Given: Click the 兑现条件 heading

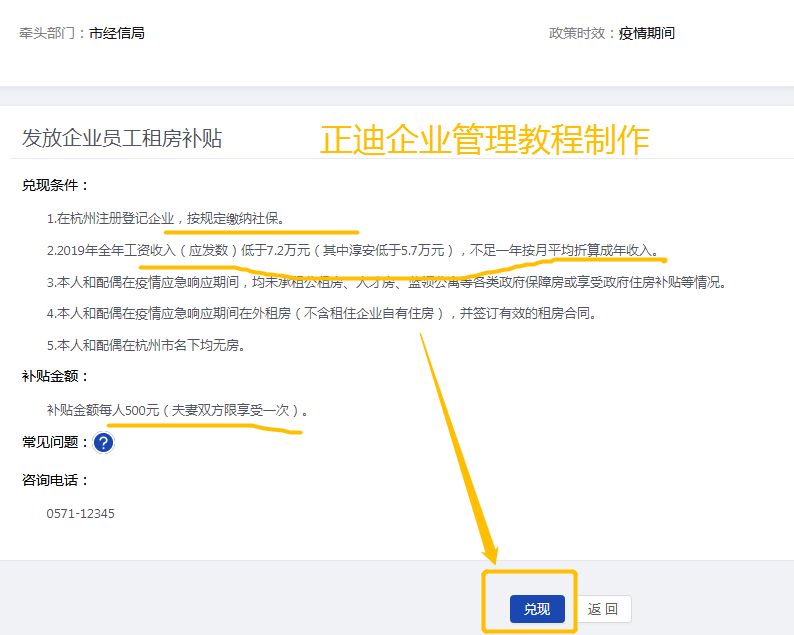Looking at the screenshot, I should pos(56,185).
